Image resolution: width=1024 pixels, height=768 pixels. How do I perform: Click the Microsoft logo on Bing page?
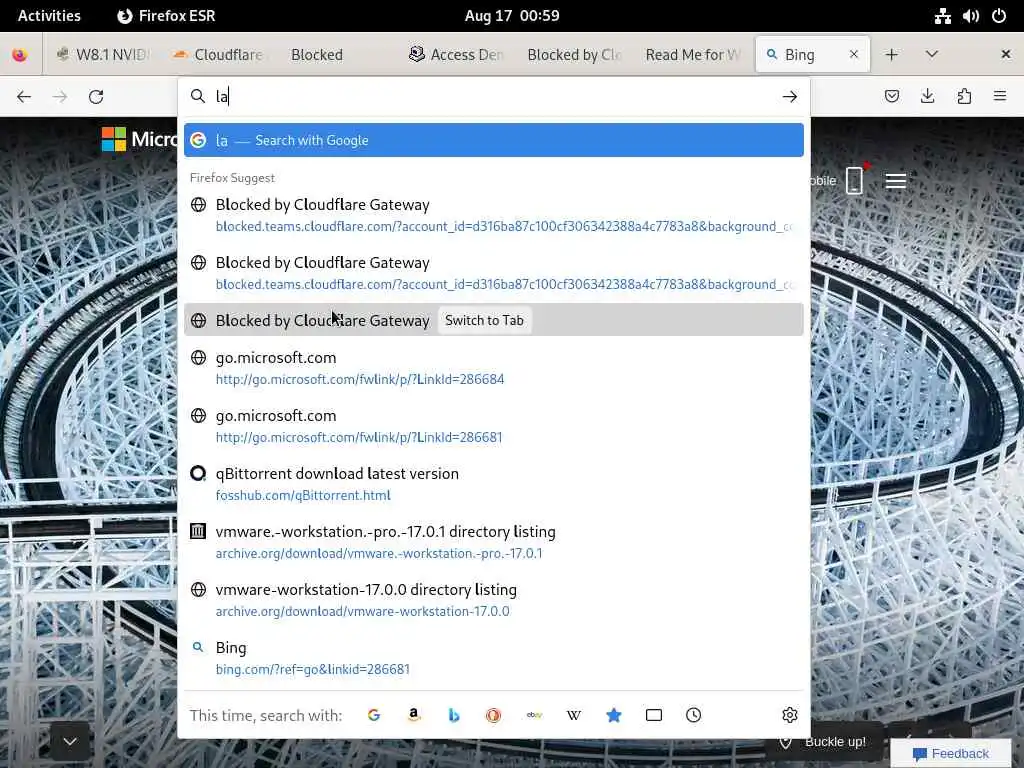pyautogui.click(x=139, y=138)
